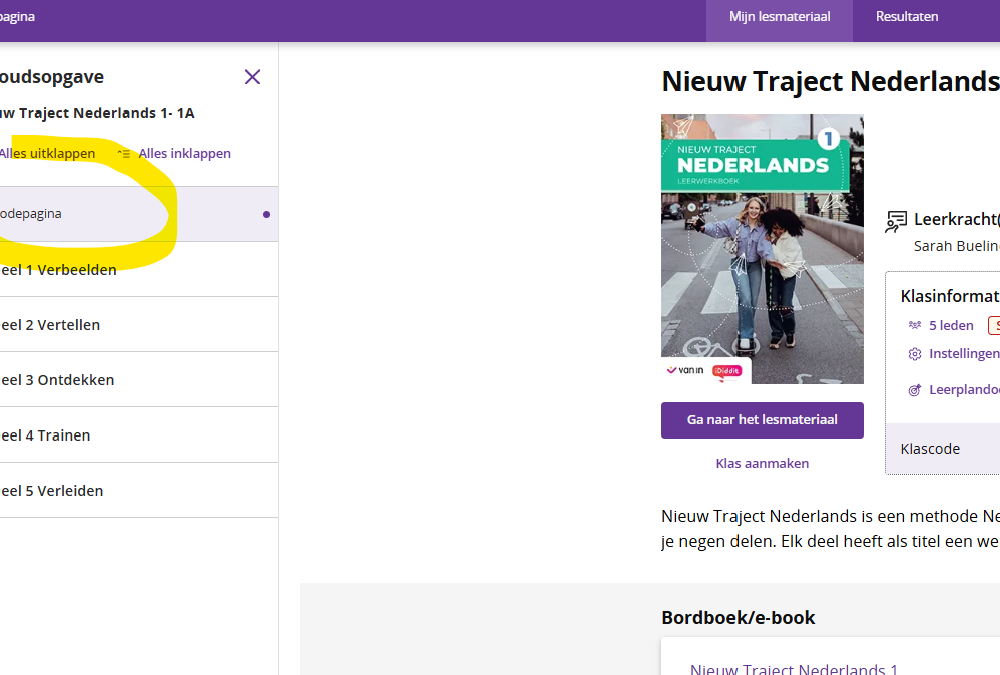Close the Inhoudsopgave panel with the X
Screen dimensions: 1000x675
point(252,76)
